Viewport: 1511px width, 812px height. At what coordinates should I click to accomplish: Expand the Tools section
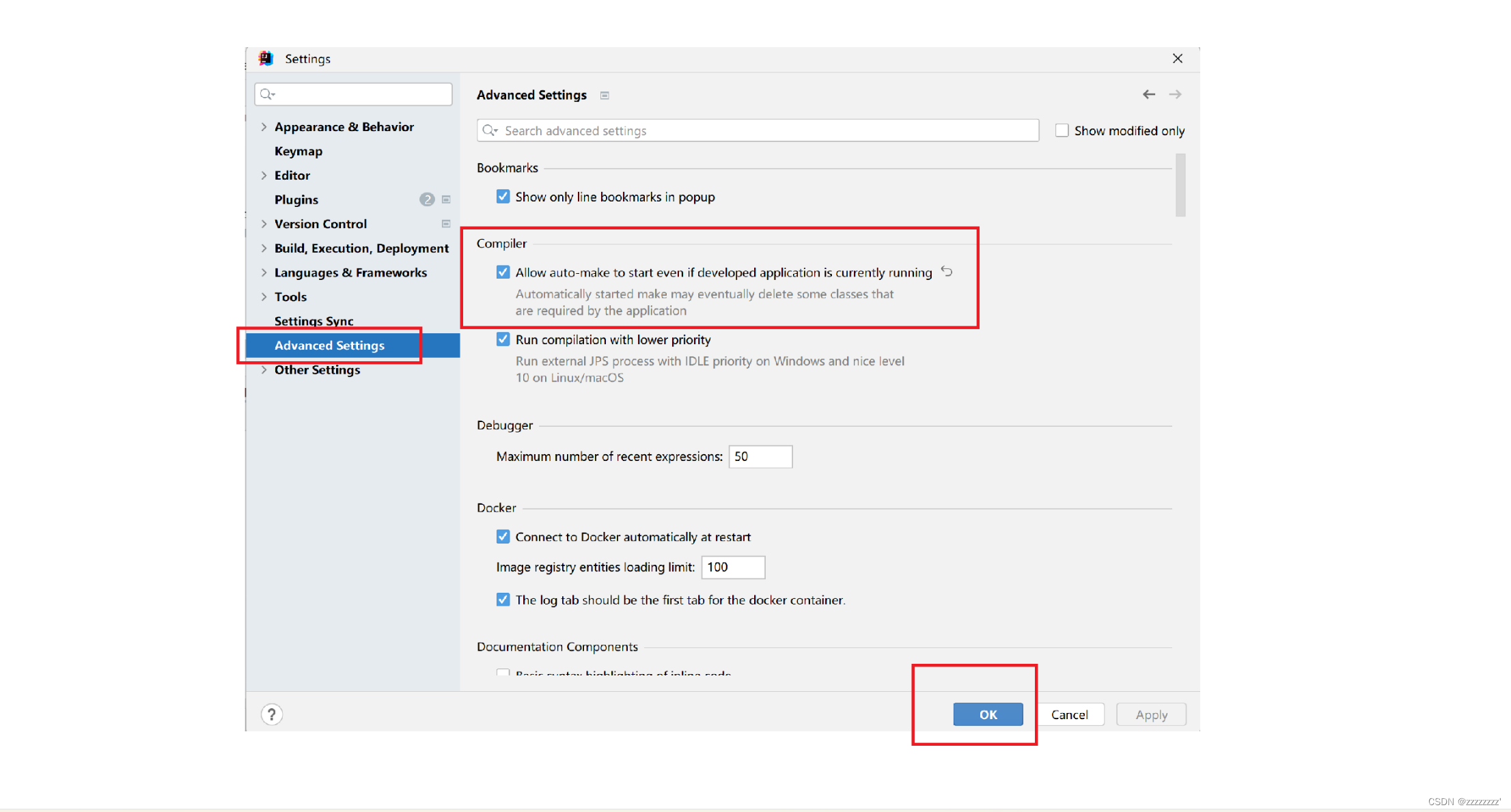[x=264, y=297]
